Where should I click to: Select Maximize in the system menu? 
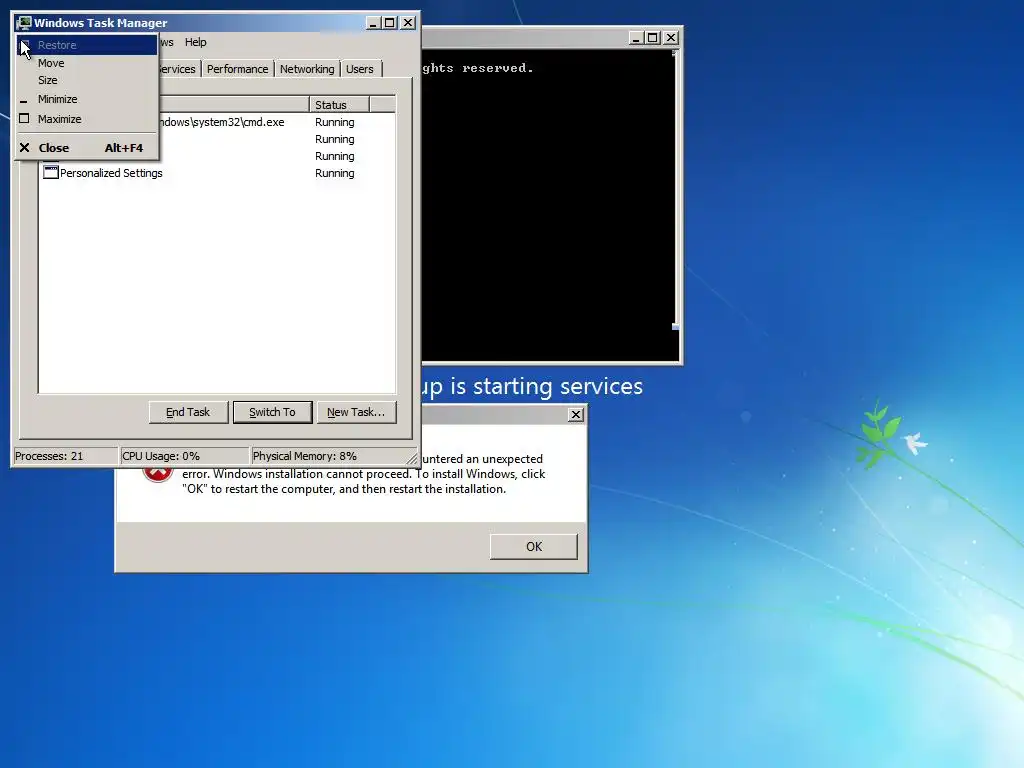click(x=87, y=119)
